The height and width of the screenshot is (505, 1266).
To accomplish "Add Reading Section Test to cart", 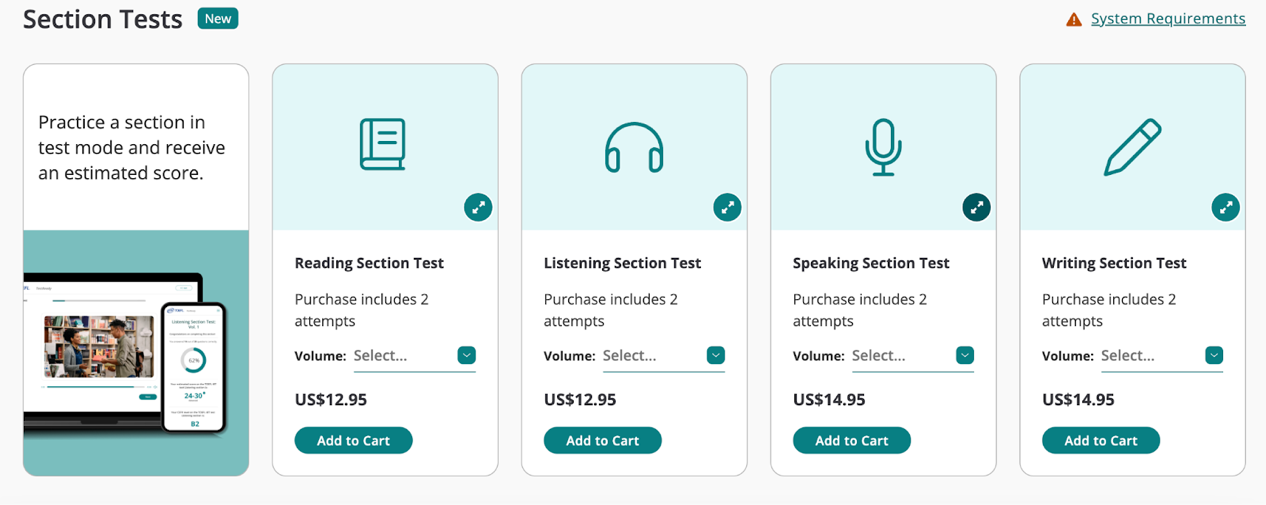I will click(x=353, y=440).
